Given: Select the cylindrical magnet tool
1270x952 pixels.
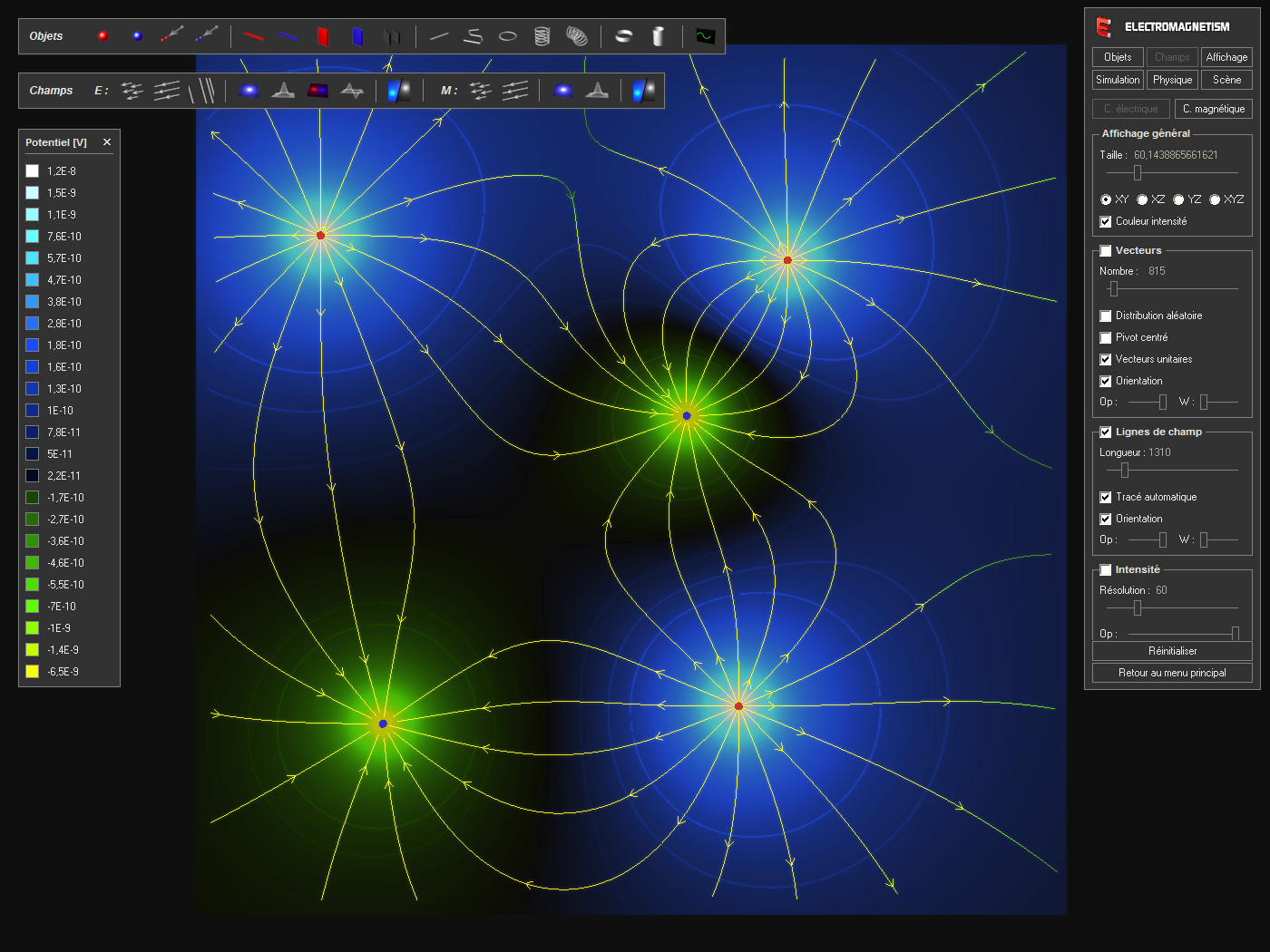Looking at the screenshot, I should (x=657, y=35).
